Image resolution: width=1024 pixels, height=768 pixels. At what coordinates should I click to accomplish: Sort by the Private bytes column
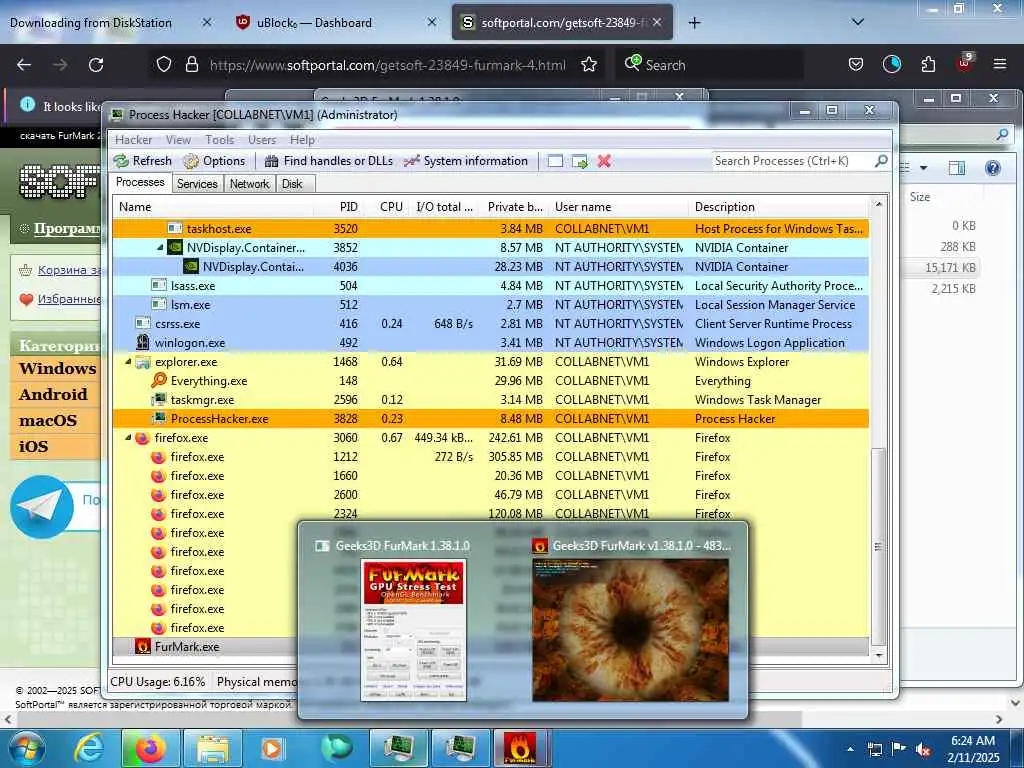pyautogui.click(x=513, y=206)
